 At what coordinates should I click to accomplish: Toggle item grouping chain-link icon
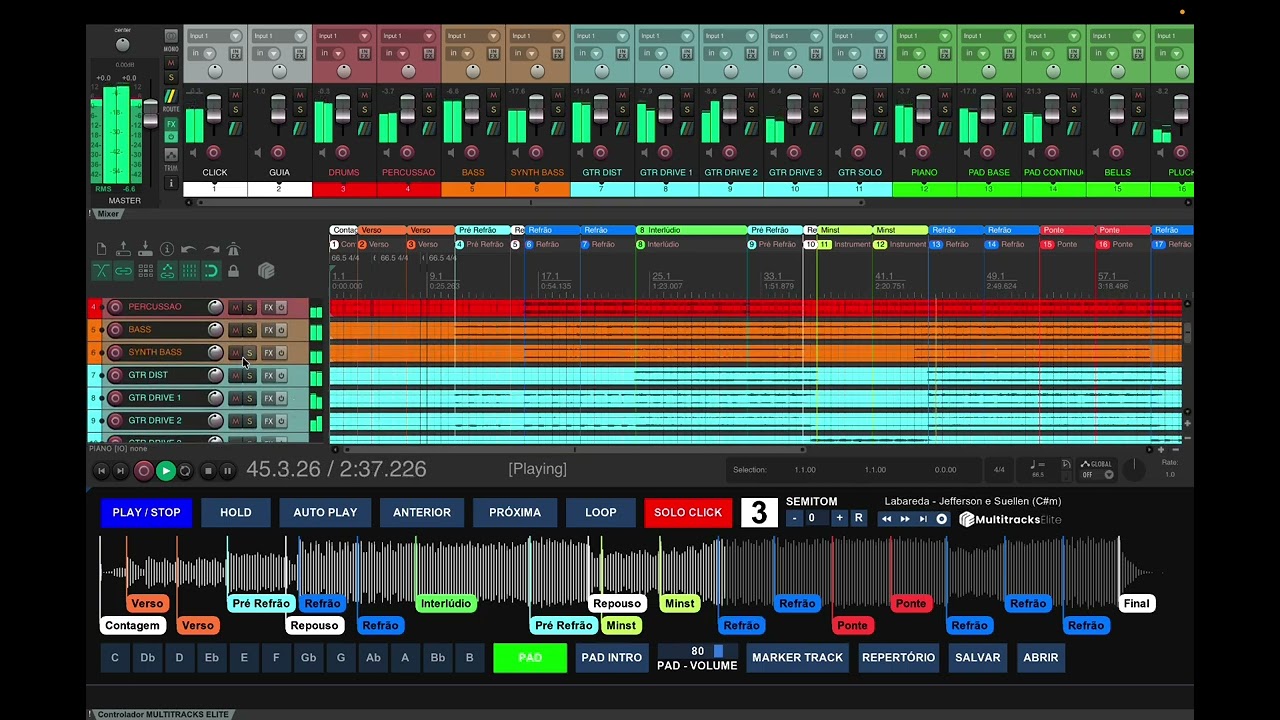(x=123, y=271)
